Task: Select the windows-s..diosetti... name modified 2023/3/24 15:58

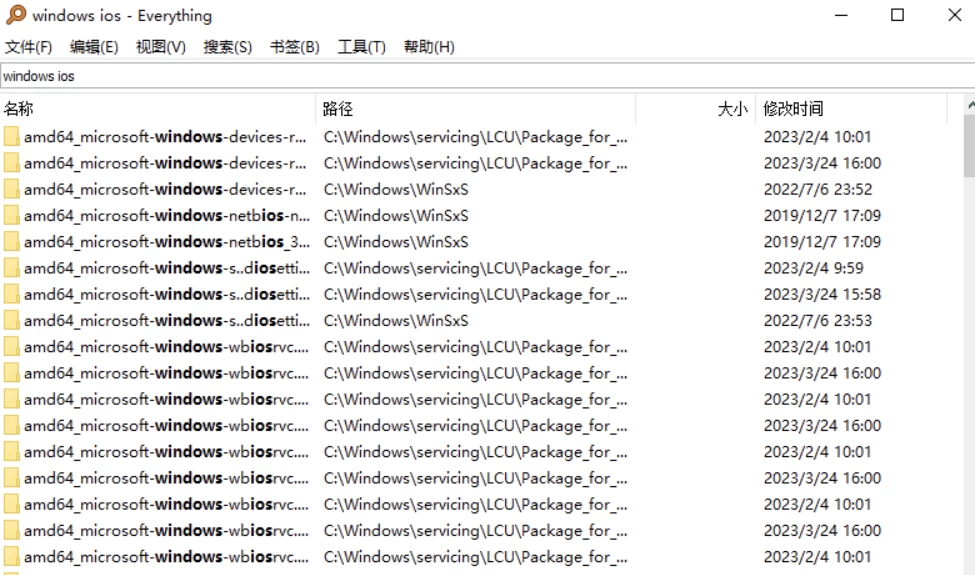Action: pyautogui.click(x=167, y=294)
